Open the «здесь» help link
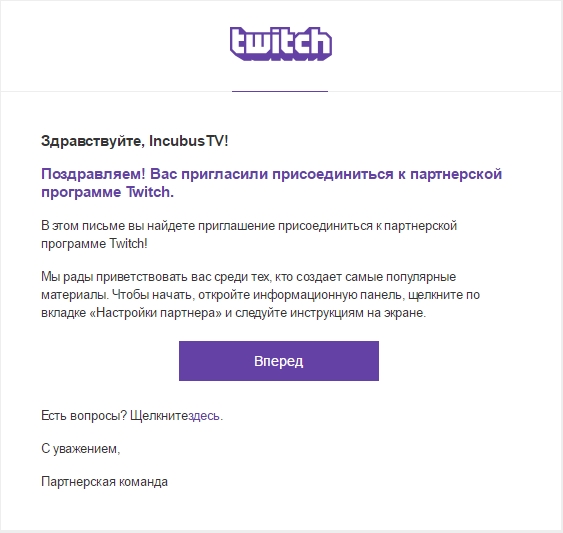 click(204, 416)
